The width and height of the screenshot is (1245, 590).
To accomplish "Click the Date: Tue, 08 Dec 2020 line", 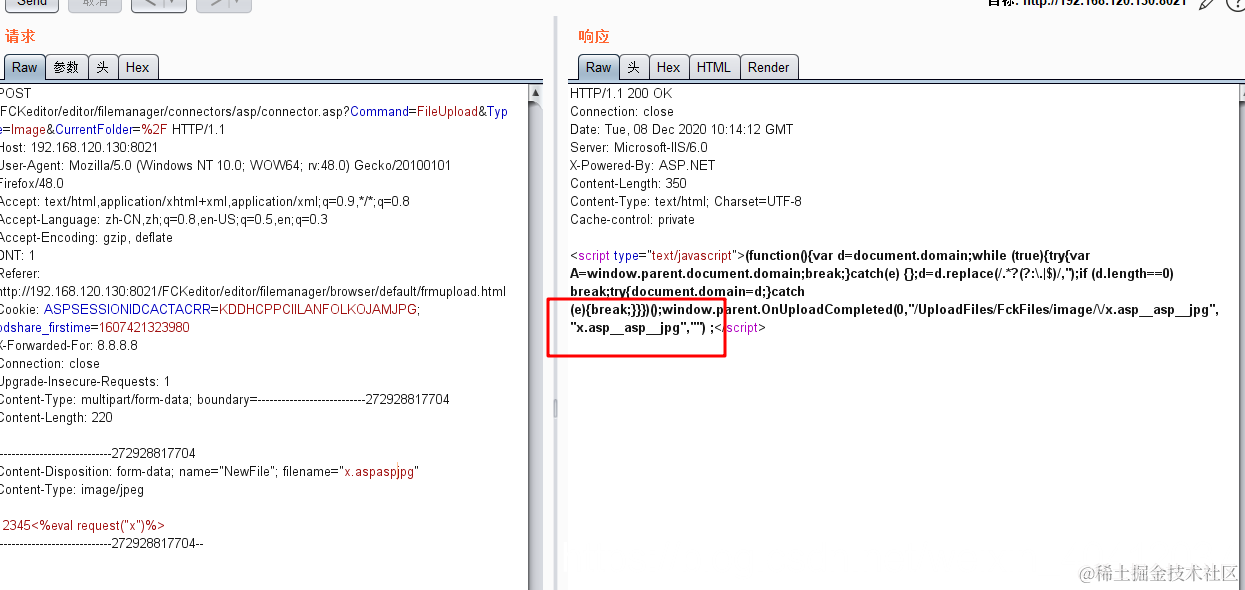I will pos(681,129).
